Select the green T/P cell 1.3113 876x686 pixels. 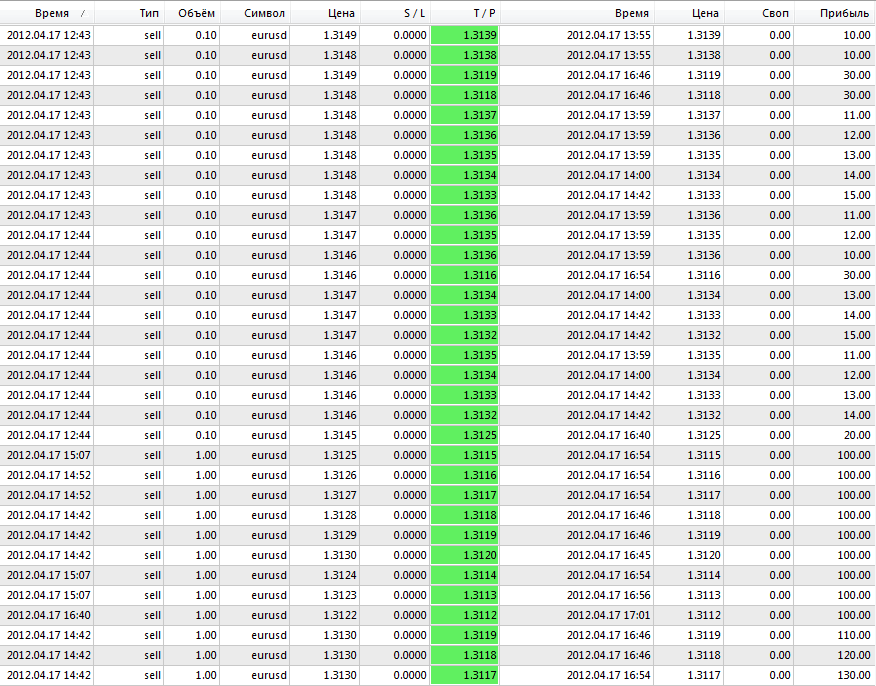464,595
